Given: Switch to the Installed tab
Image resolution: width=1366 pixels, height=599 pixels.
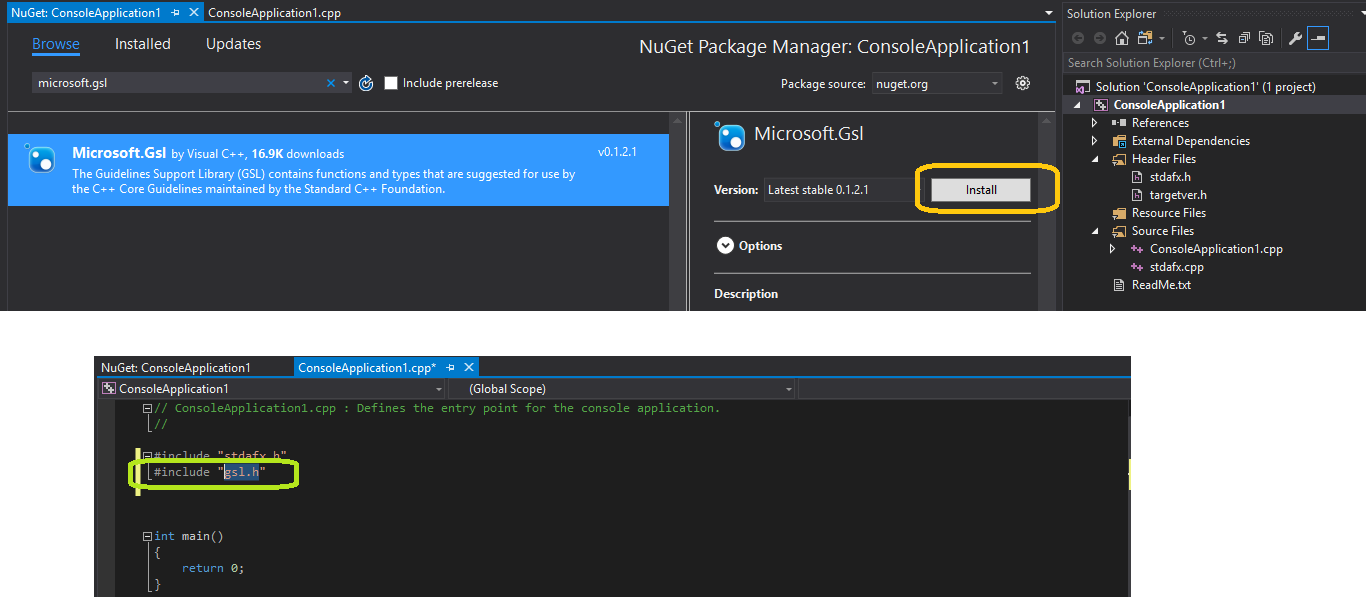Looking at the screenshot, I should point(142,44).
